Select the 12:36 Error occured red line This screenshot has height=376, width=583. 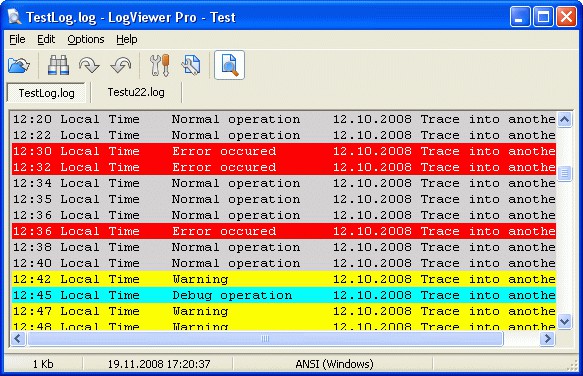[284, 231]
